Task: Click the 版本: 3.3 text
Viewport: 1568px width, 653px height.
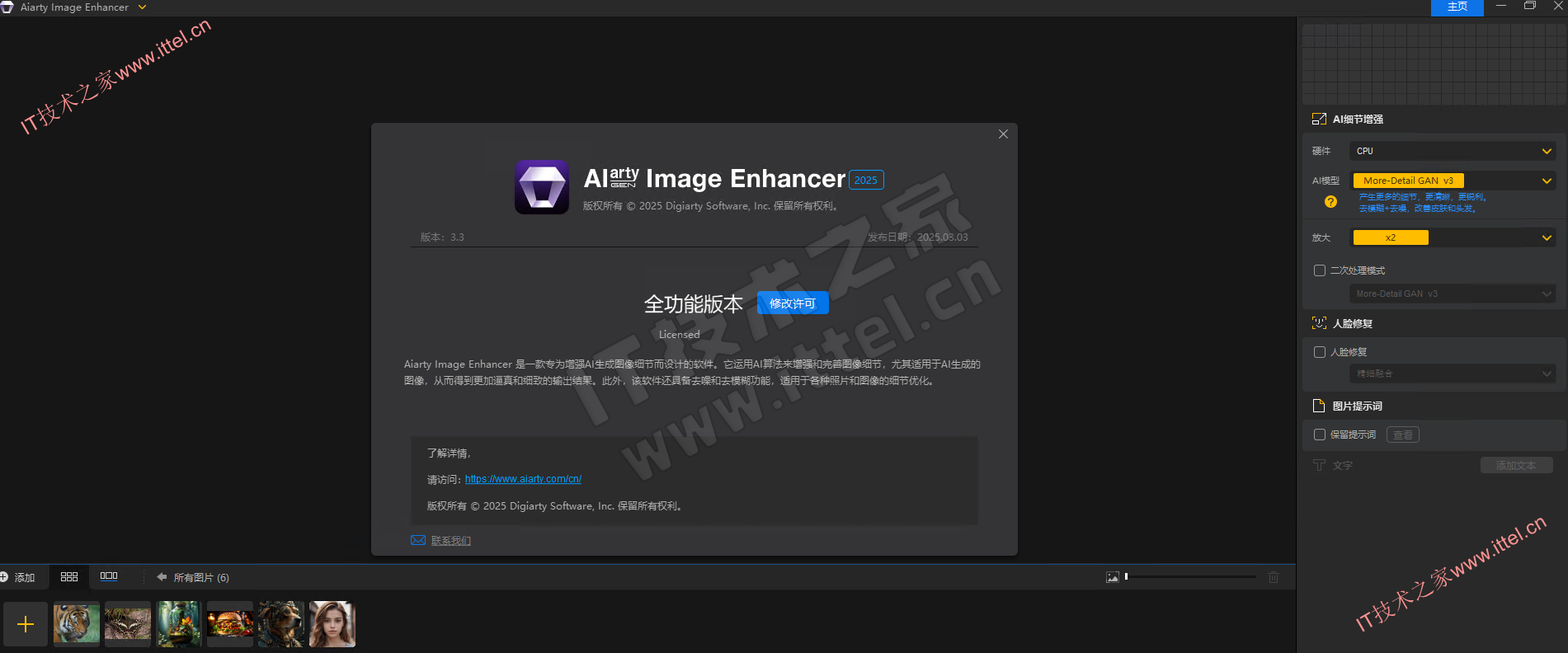Action: point(442,237)
